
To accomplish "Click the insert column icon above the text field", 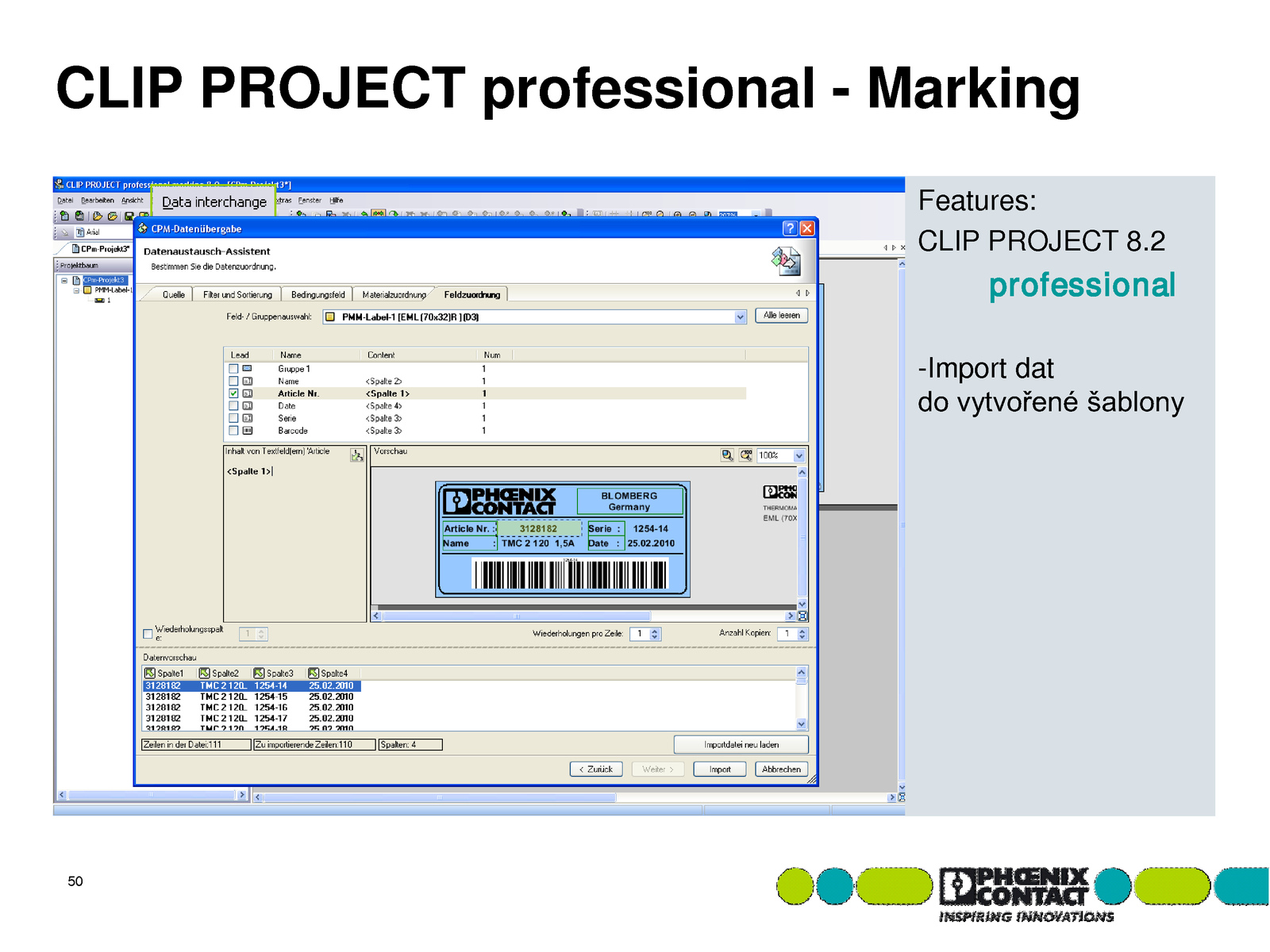I will [357, 455].
